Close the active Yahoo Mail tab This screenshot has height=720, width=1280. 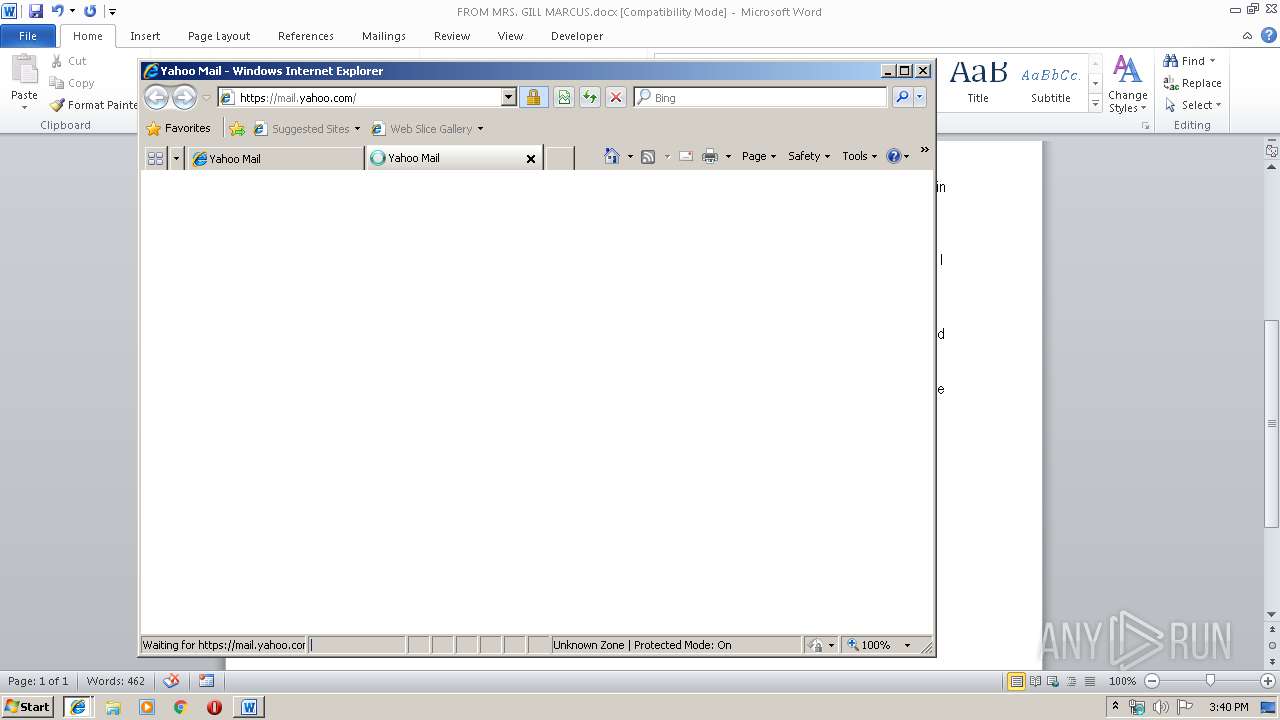pyautogui.click(x=531, y=158)
